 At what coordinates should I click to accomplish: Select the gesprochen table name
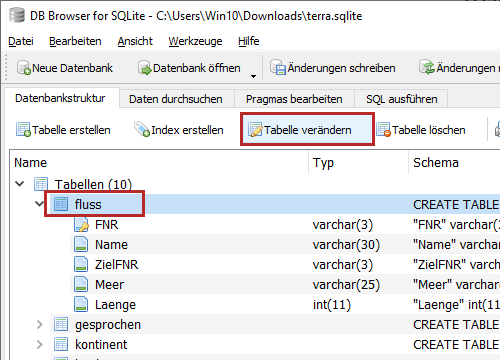[x=108, y=325]
